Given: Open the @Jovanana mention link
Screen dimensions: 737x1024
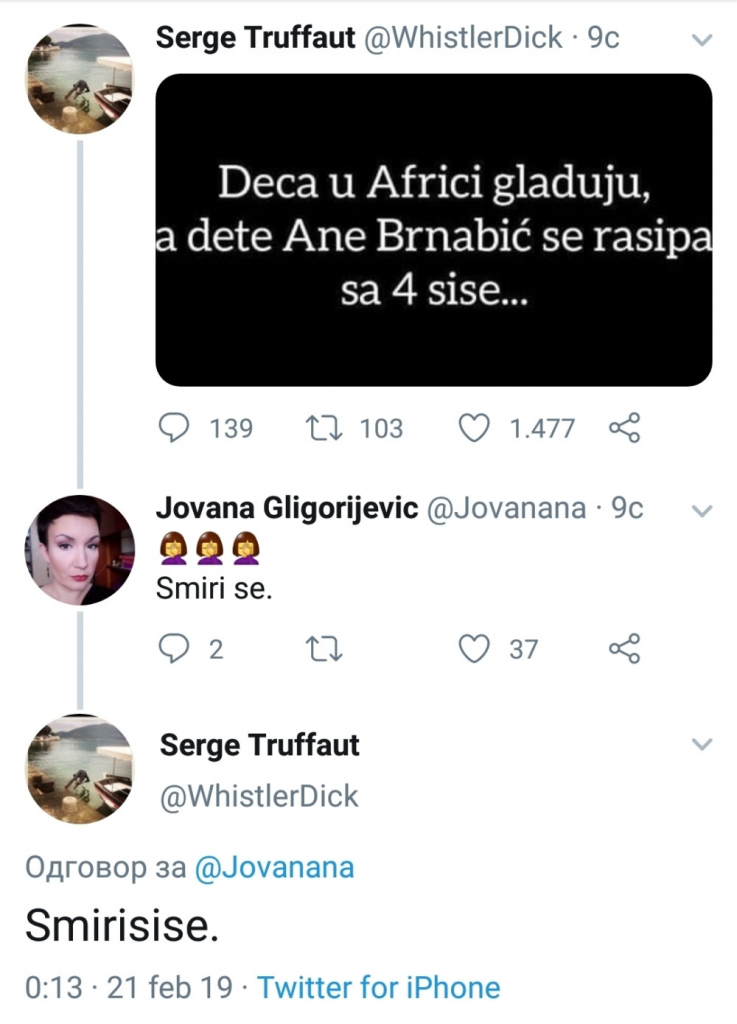Looking at the screenshot, I should pos(274,867).
